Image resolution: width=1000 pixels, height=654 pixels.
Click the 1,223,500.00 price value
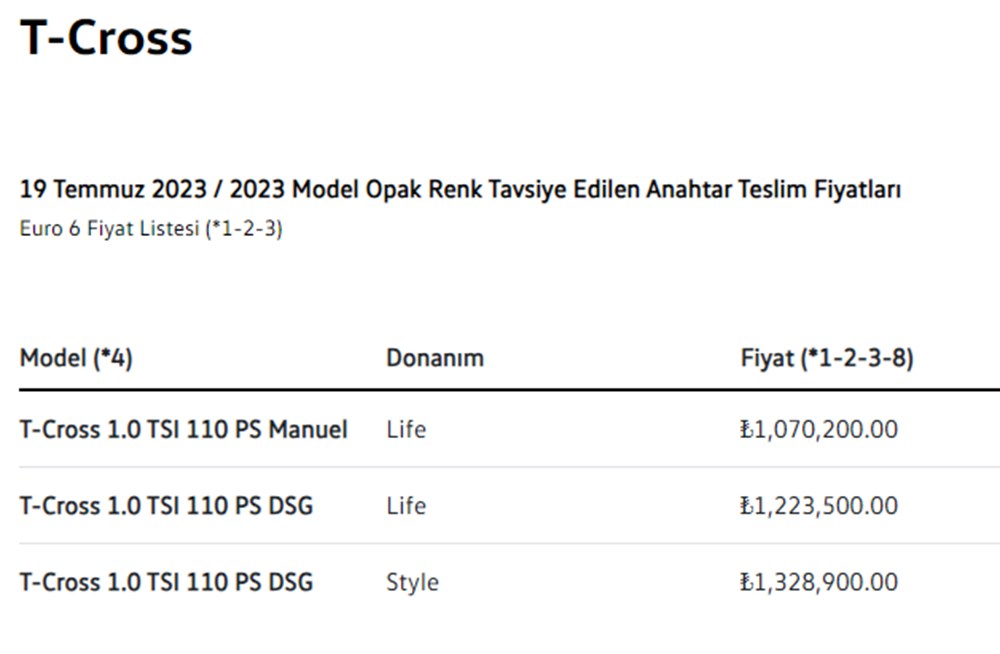[825, 506]
